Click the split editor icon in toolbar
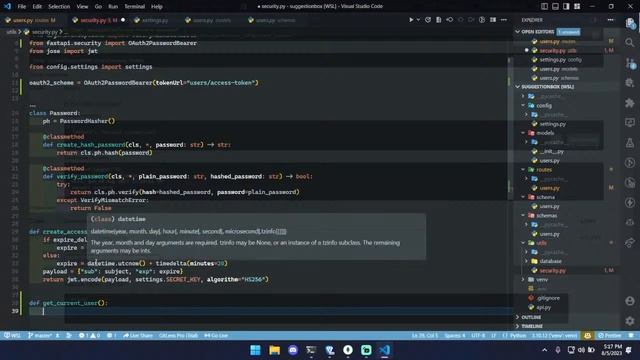This screenshot has height=360, width=640. tap(493, 20)
